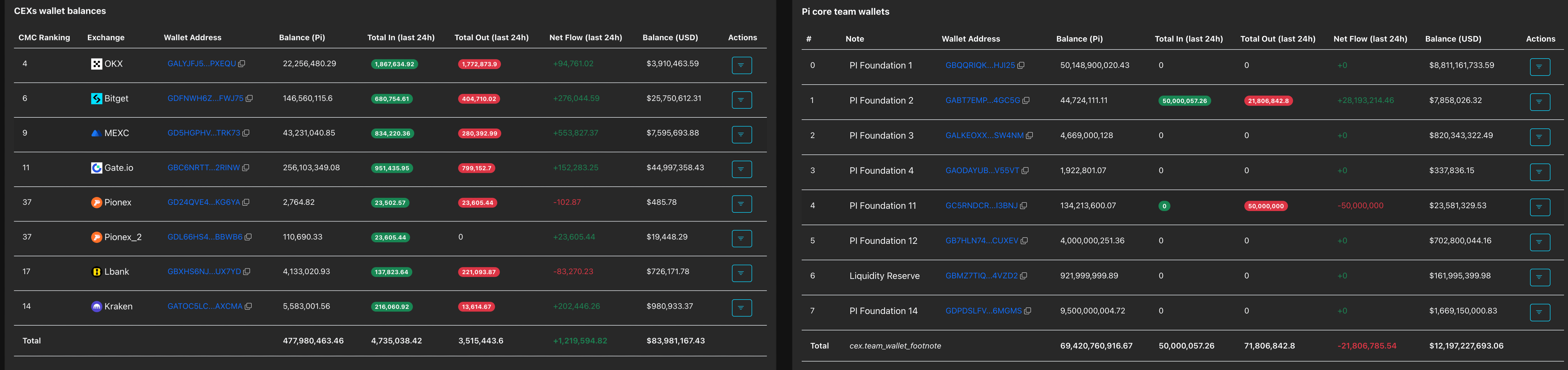The height and width of the screenshot is (370, 1568).
Task: Click the green 1,867,634.92 Total In badge
Action: pyautogui.click(x=394, y=64)
